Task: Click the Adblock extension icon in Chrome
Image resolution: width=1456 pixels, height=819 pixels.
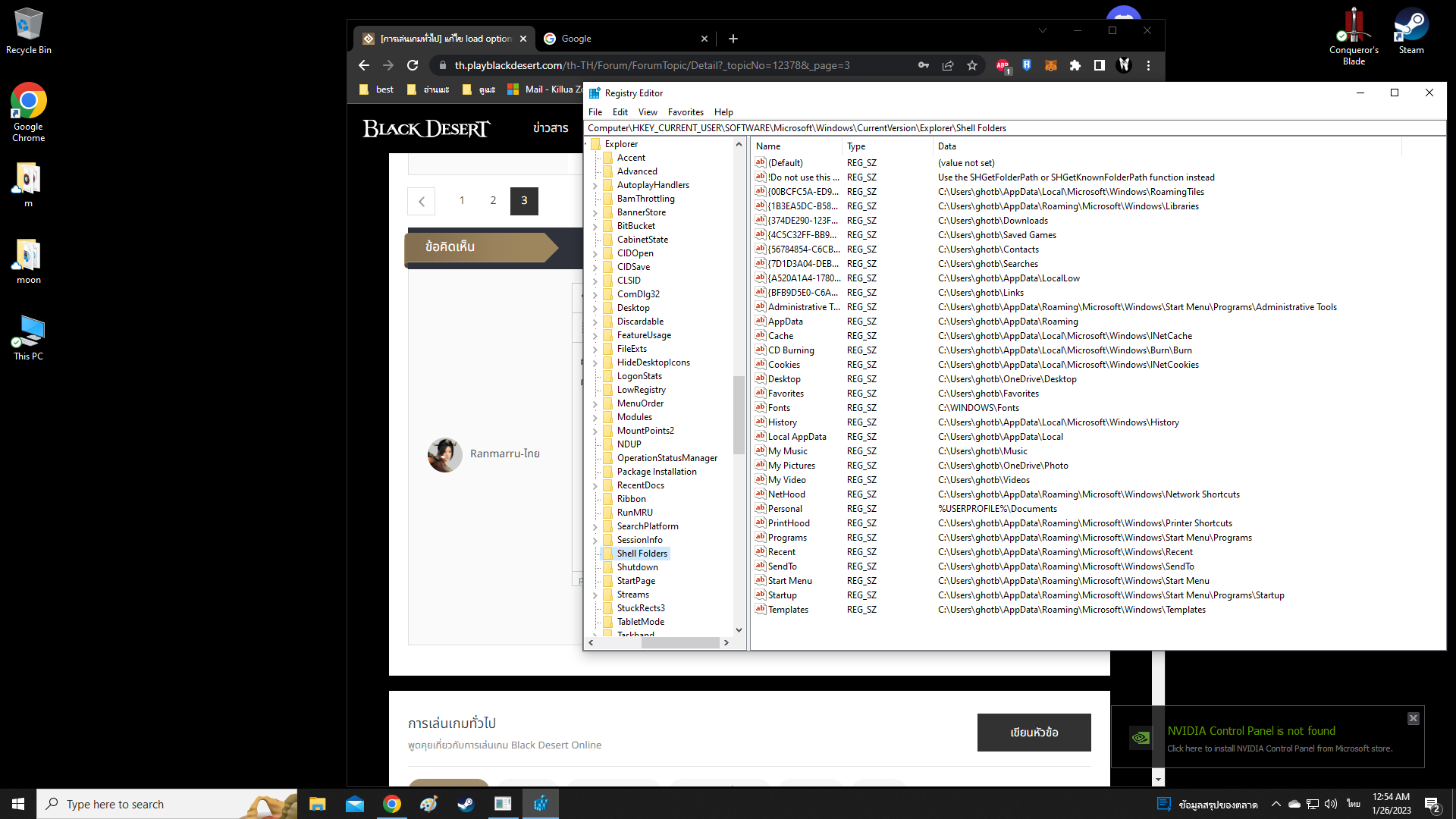Action: point(1003,65)
